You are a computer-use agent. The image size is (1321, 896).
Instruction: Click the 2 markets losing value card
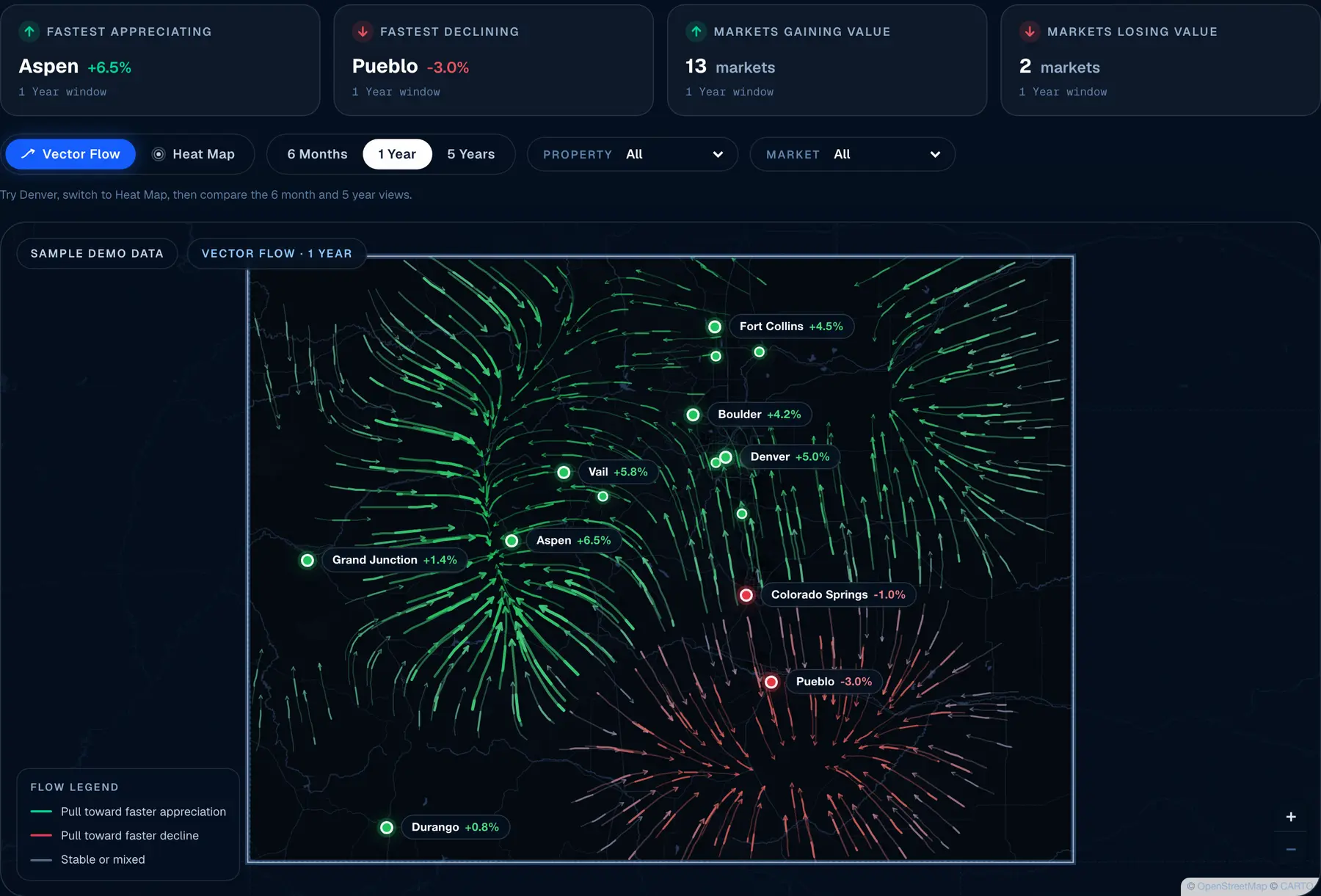pyautogui.click(x=1160, y=60)
